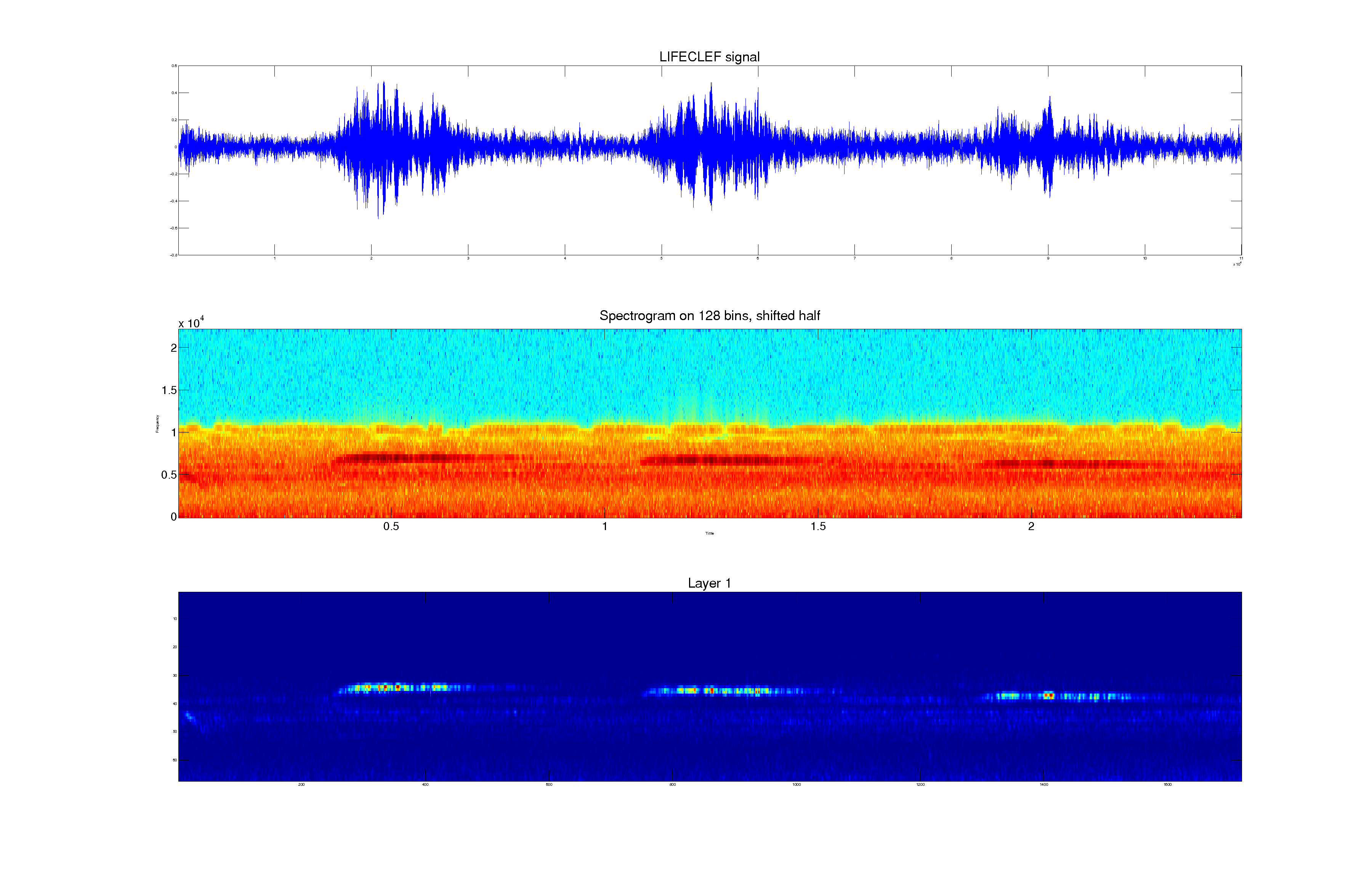Click the 200 tick label under Layer 1
Image resolution: width=1372 pixels, height=878 pixels.
tap(301, 785)
